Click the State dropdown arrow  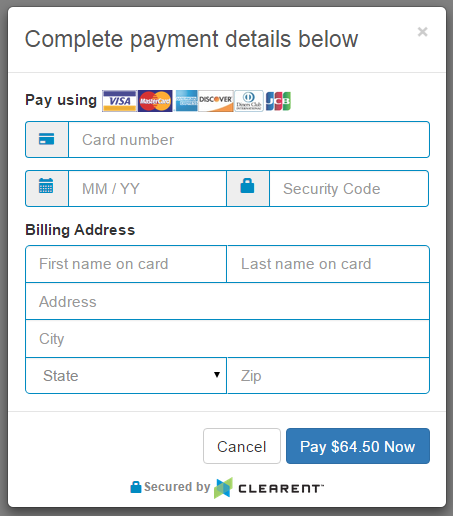[217, 375]
